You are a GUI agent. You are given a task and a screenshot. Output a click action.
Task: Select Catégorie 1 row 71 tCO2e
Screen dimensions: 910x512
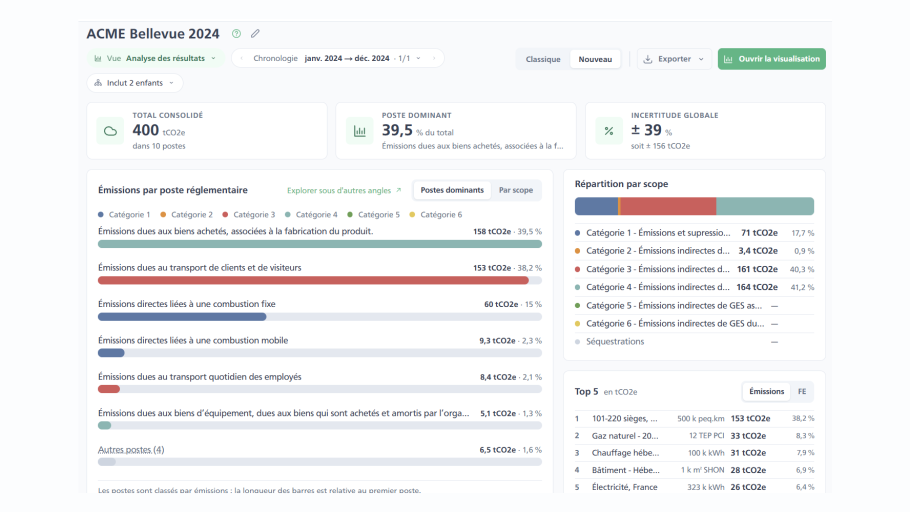[x=694, y=233]
